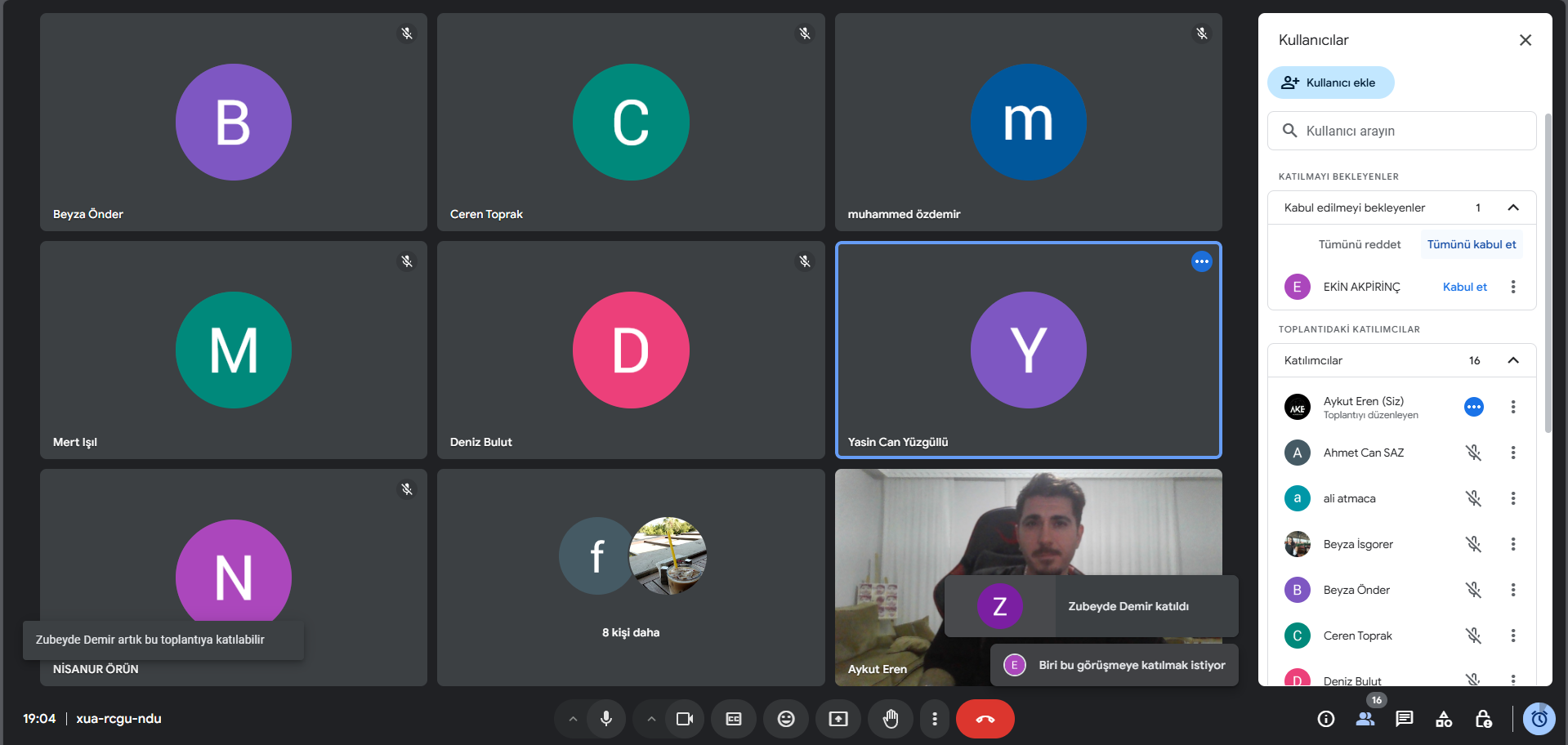
Task: Click the raise hand icon
Action: click(x=890, y=719)
